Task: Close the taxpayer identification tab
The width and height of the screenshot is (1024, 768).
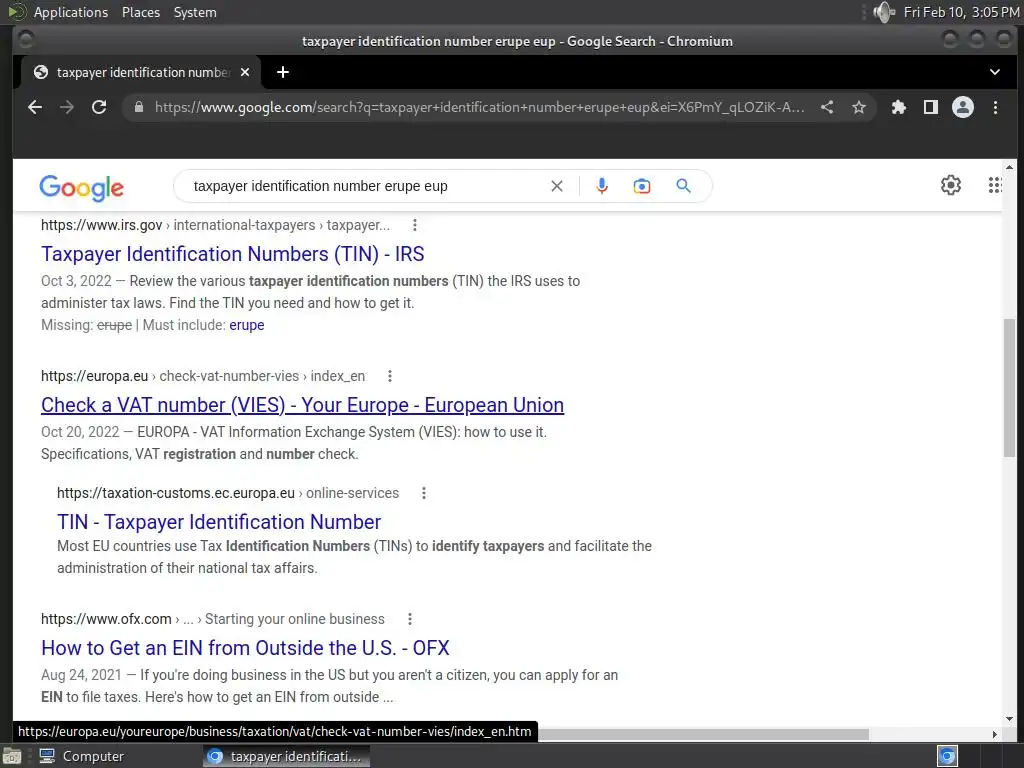Action: pyautogui.click(x=245, y=72)
